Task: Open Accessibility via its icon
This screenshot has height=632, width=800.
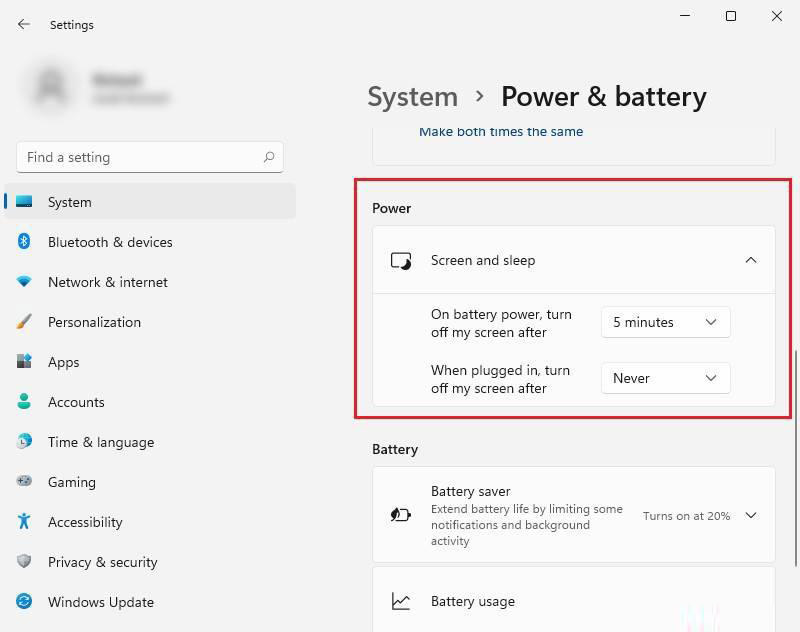Action: pyautogui.click(x=24, y=522)
